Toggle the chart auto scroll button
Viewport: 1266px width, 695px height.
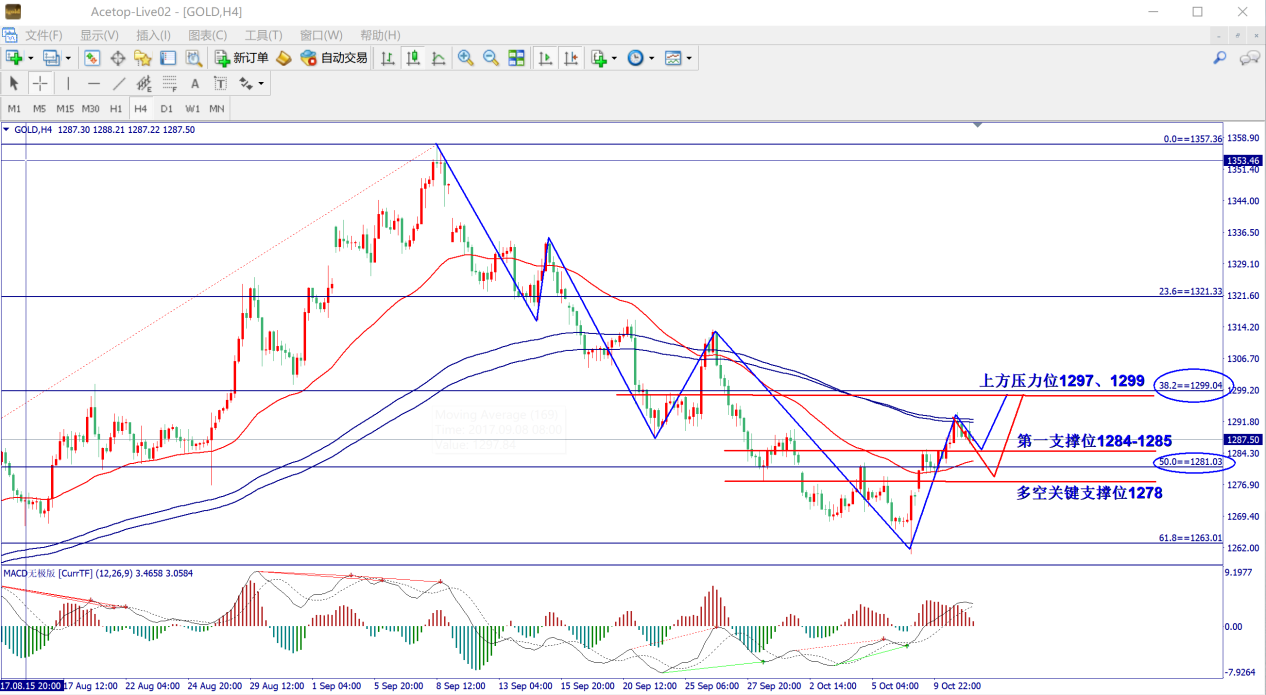(x=545, y=58)
